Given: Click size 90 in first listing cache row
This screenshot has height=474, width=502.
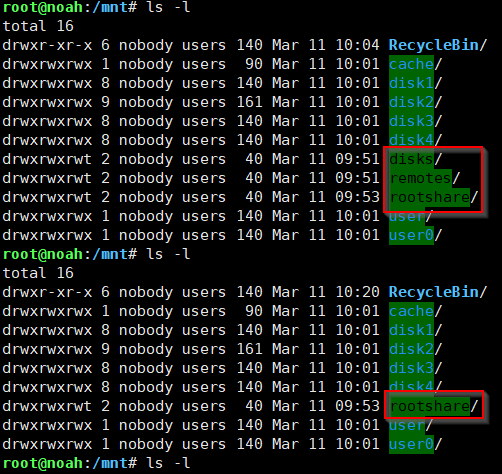Looking at the screenshot, I should coord(254,64).
